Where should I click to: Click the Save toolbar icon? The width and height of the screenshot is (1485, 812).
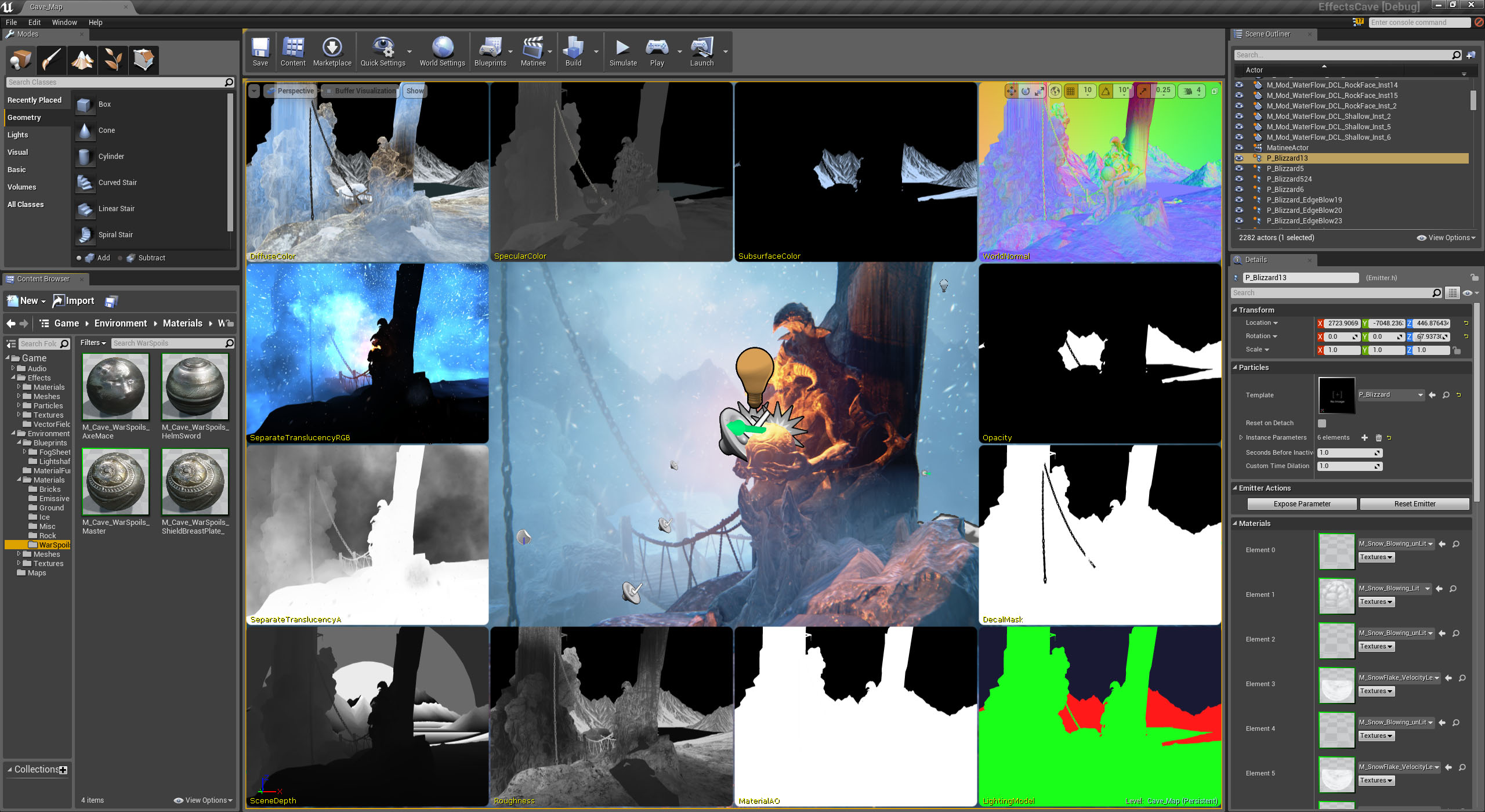tap(260, 52)
